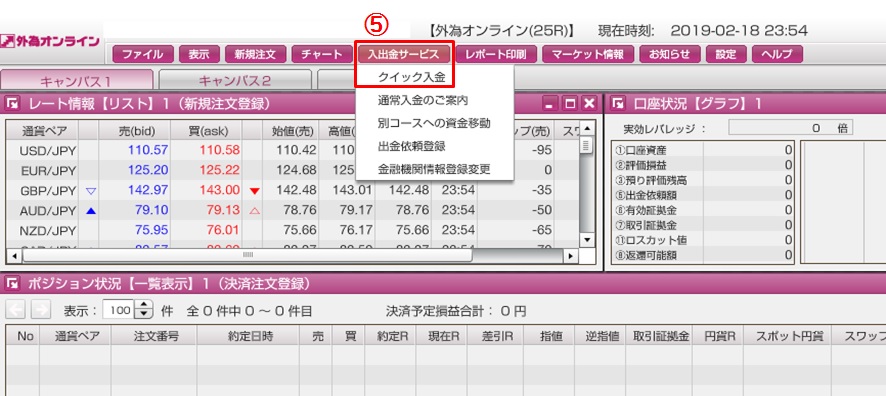Image resolution: width=886 pixels, height=396 pixels.
Task: Select the AUD/JPY currency pair row
Action: tap(293, 210)
